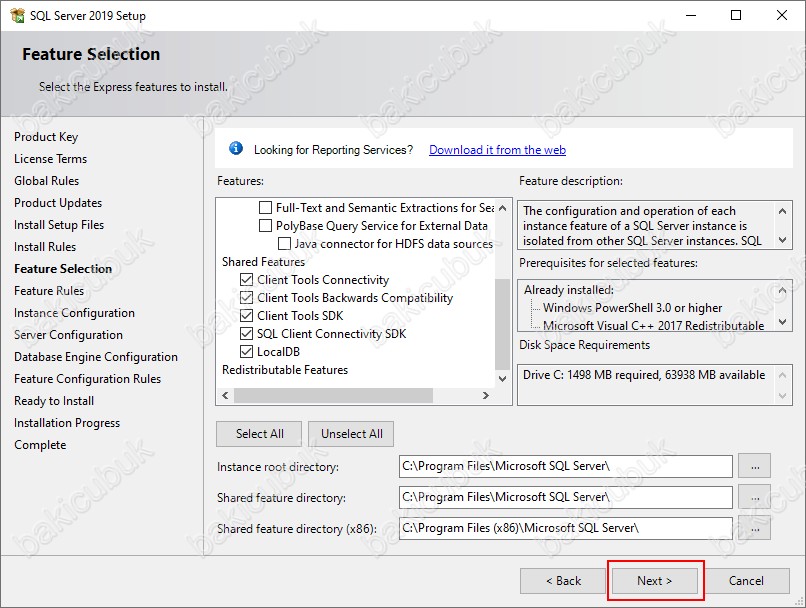This screenshot has height=608, width=806.
Task: Click the bold Feature Selection step
Action: [x=63, y=269]
